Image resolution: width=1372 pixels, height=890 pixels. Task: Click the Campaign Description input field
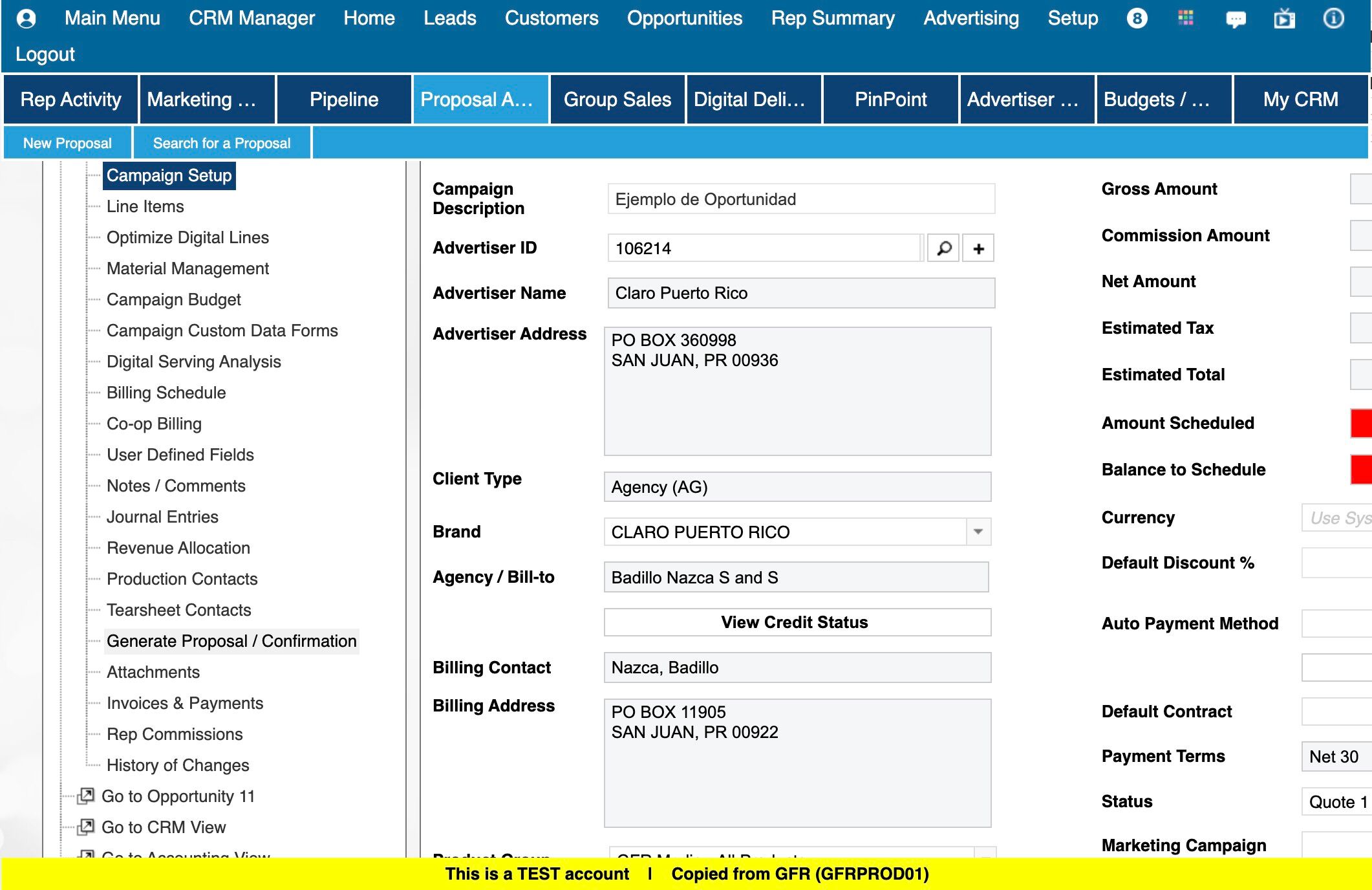click(800, 199)
